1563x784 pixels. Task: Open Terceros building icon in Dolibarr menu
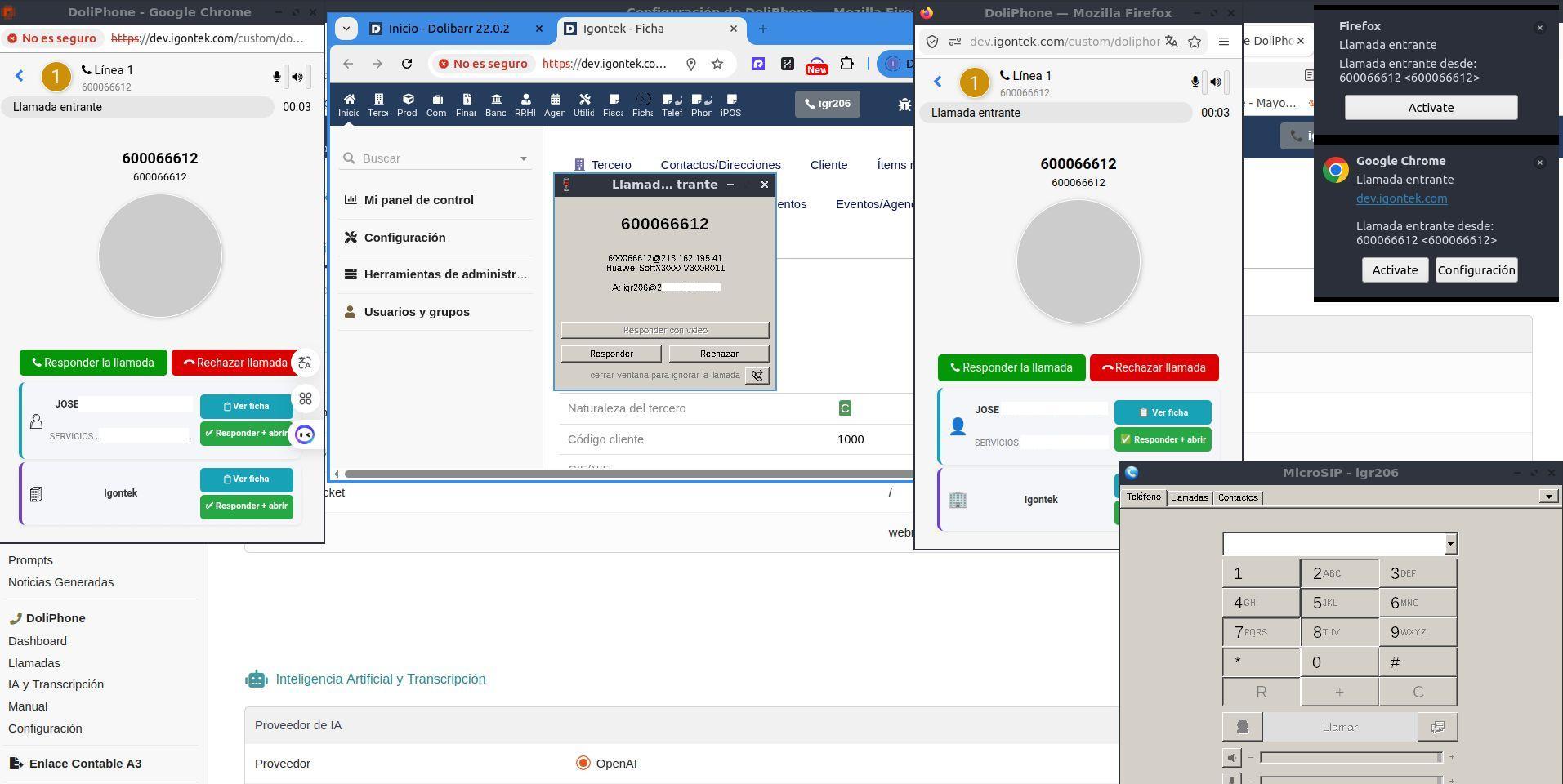click(x=378, y=105)
